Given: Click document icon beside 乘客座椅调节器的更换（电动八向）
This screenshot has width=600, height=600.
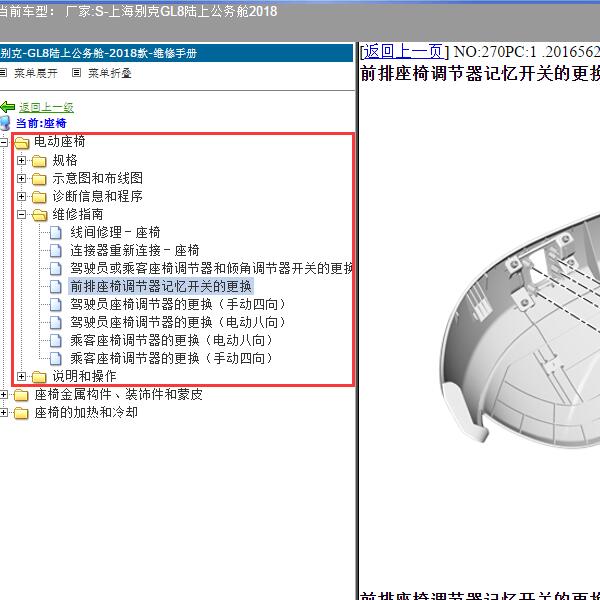Looking at the screenshot, I should (56, 340).
